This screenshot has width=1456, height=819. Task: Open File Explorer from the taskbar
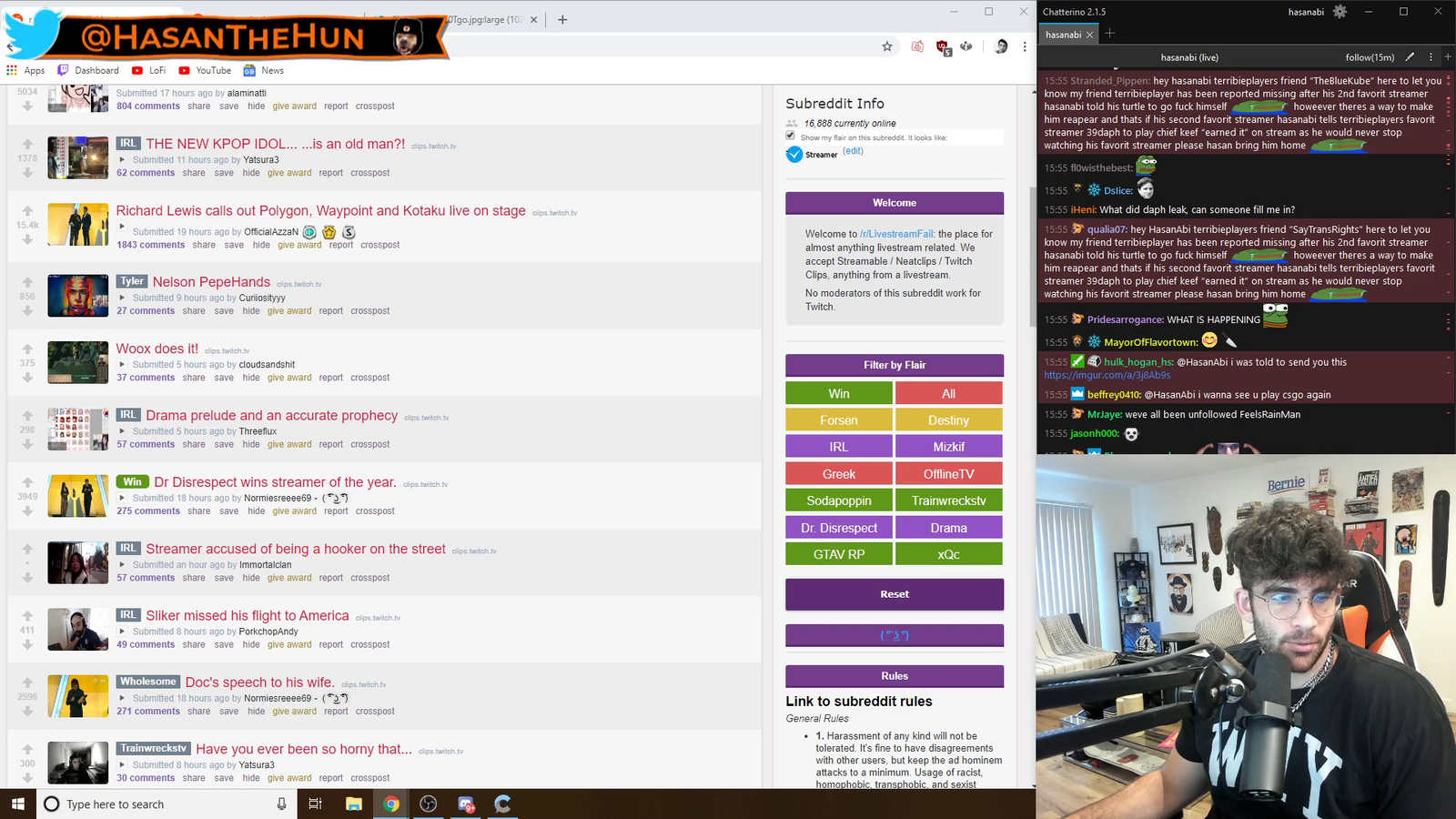coord(354,804)
